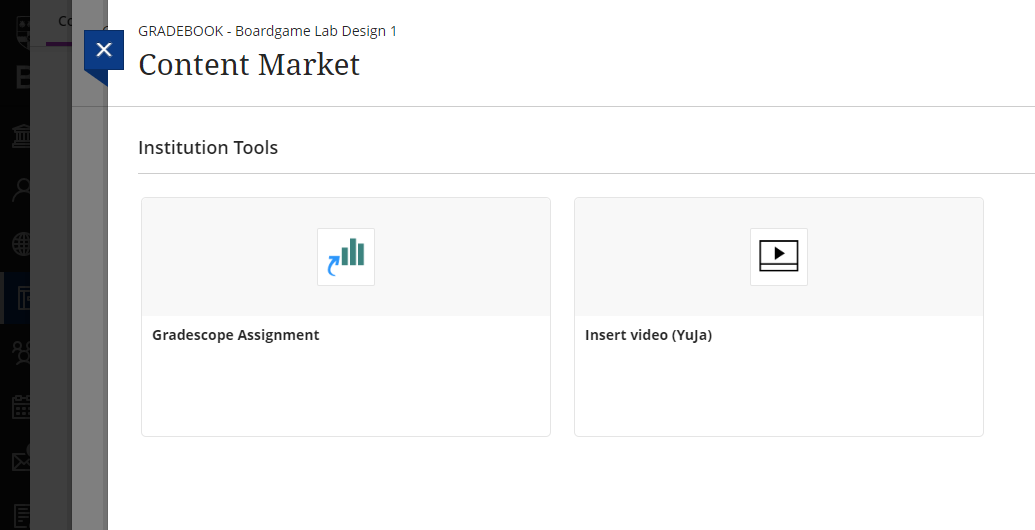This screenshot has width=1035, height=530.
Task: Click the blue '1' after Boardgame Lab Design
Action: coord(394,31)
